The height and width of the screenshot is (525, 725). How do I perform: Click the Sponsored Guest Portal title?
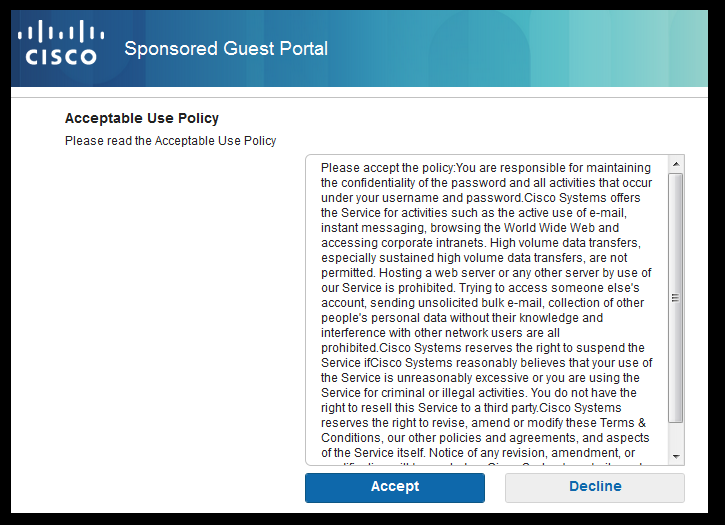[226, 49]
